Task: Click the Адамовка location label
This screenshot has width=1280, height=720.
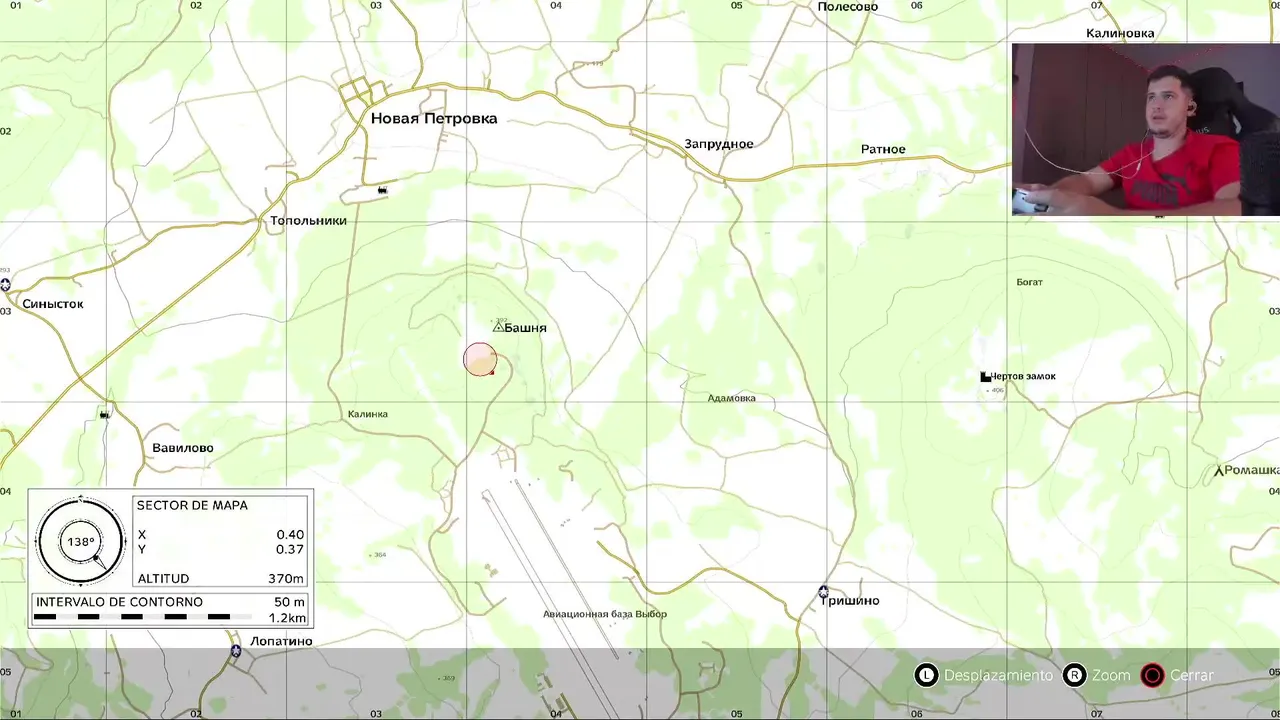Action: [732, 398]
